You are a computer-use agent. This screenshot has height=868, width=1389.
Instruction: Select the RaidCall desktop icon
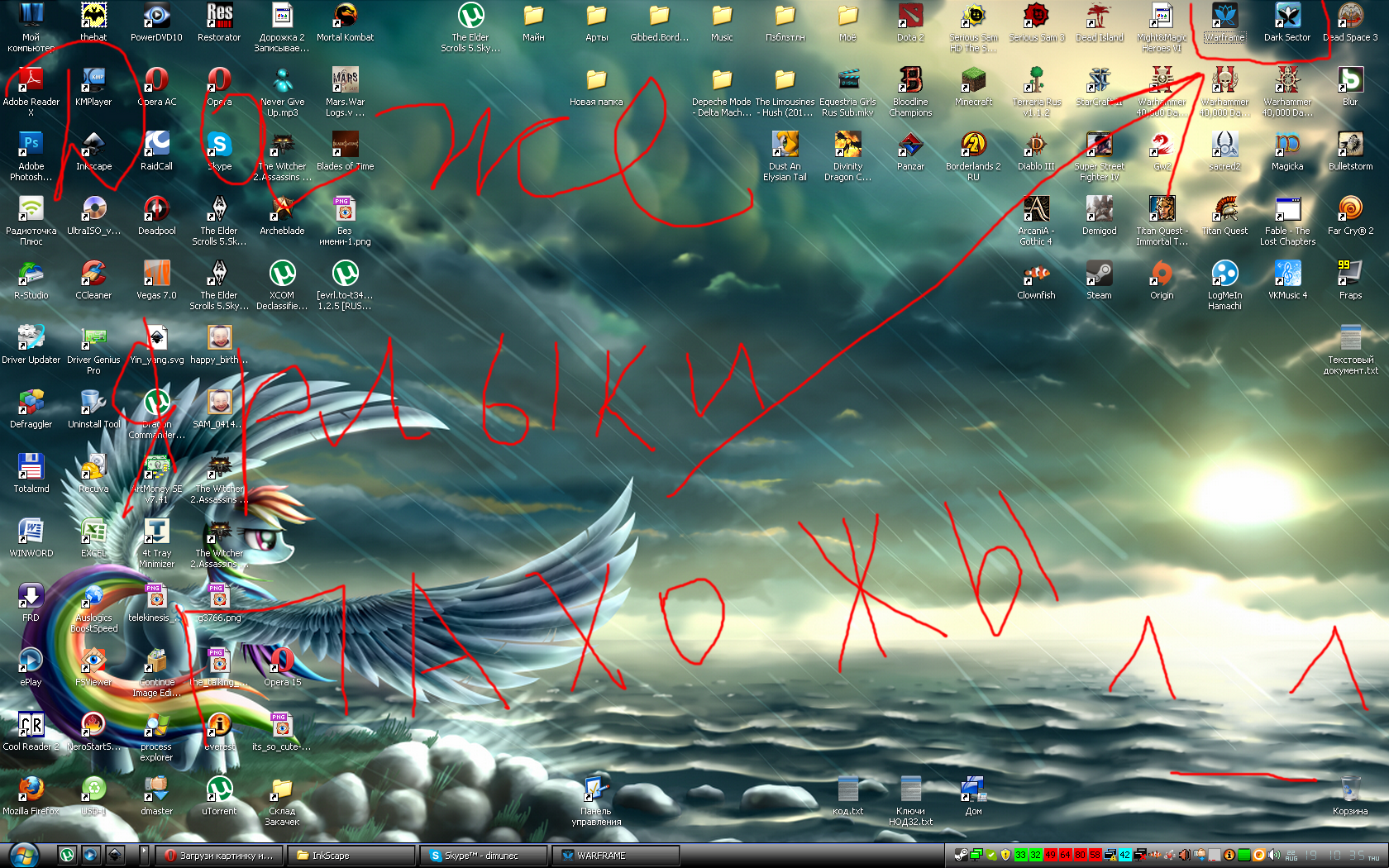click(x=156, y=151)
